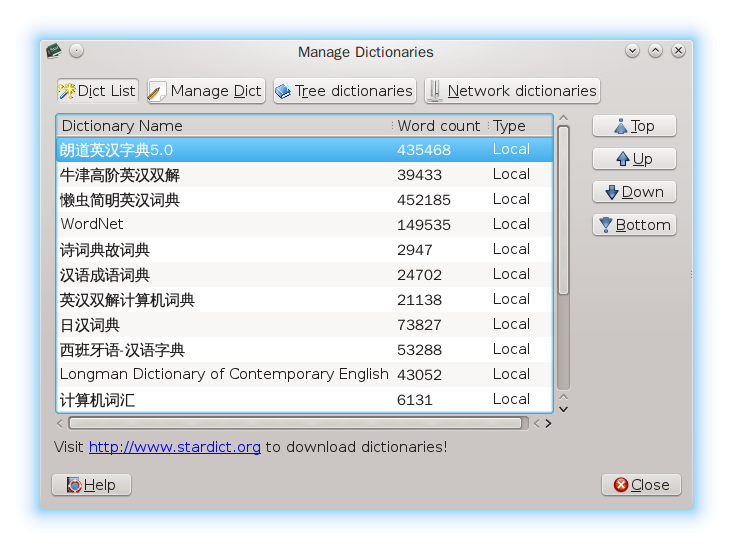The height and width of the screenshot is (549, 733).
Task: Click the bottommost scroll down arrow
Action: click(564, 410)
